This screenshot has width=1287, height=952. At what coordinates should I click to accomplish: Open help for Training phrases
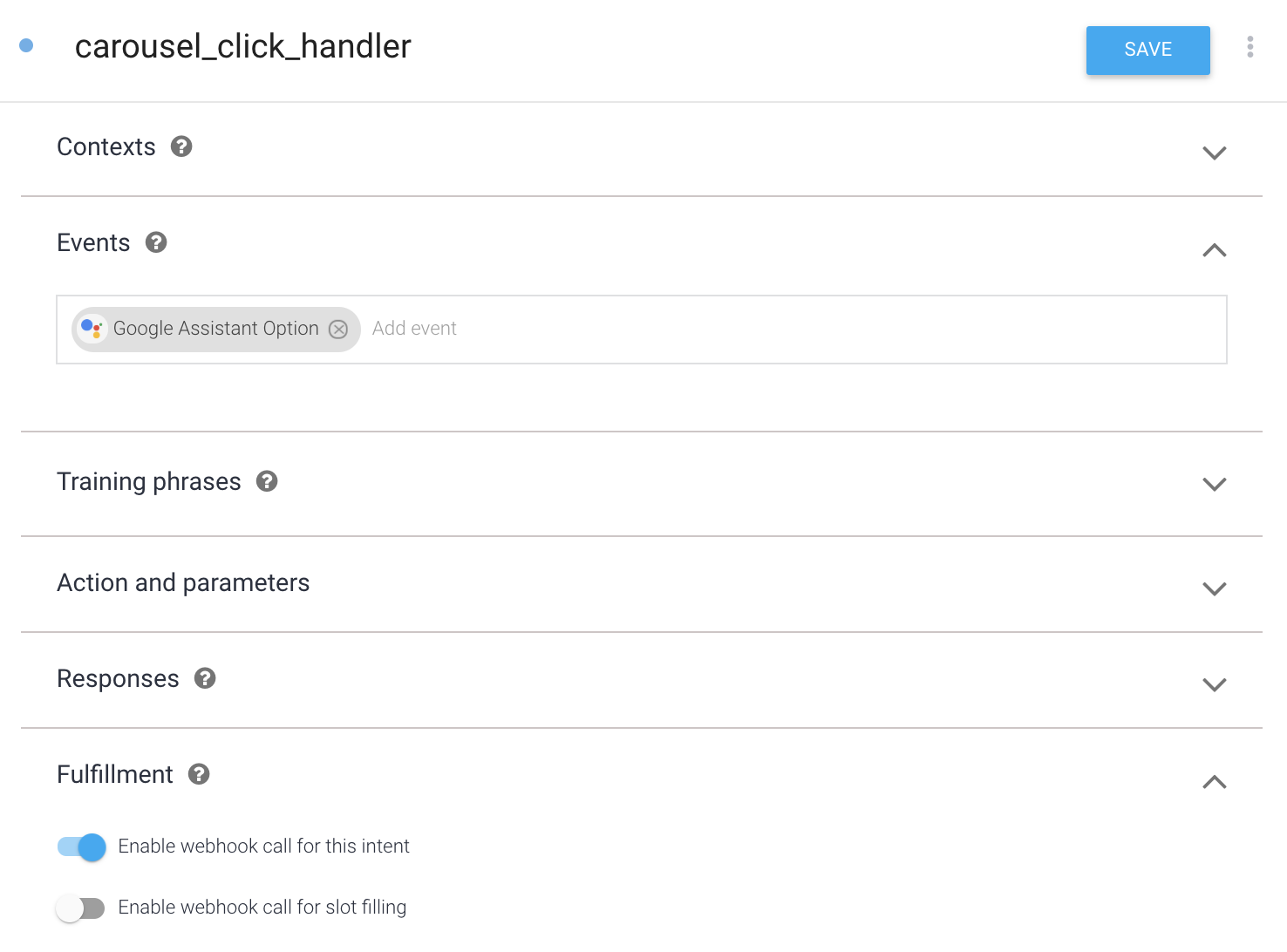[267, 481]
